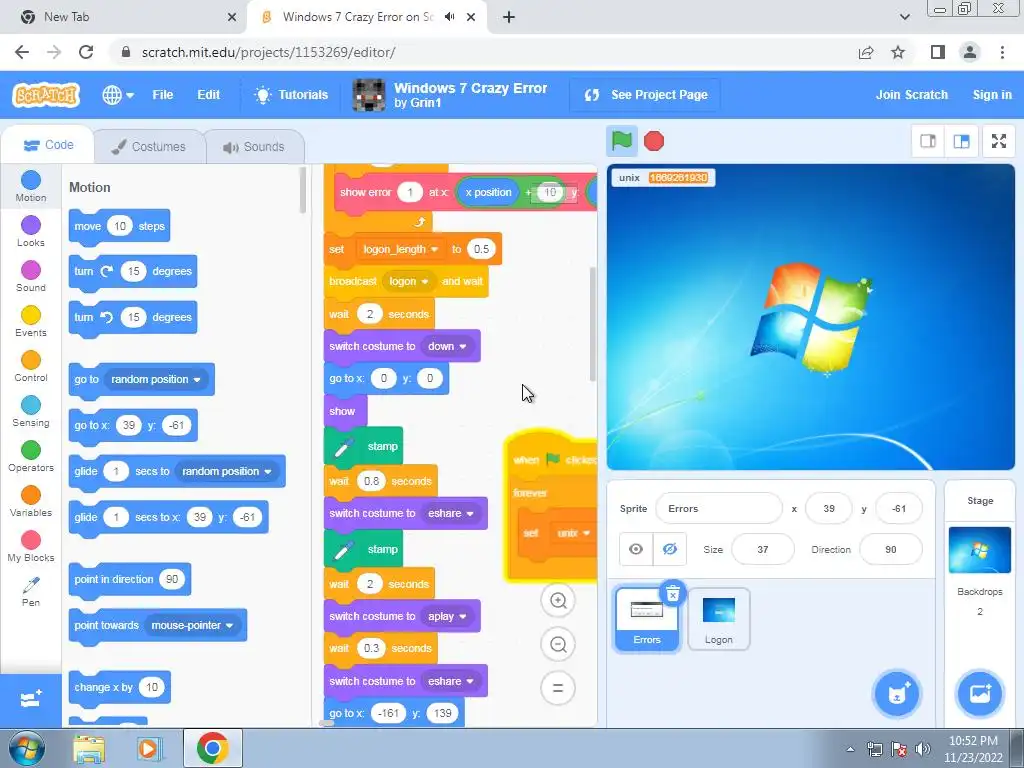
Task: Hide the sprite with crossed-eye button
Action: tap(669, 549)
